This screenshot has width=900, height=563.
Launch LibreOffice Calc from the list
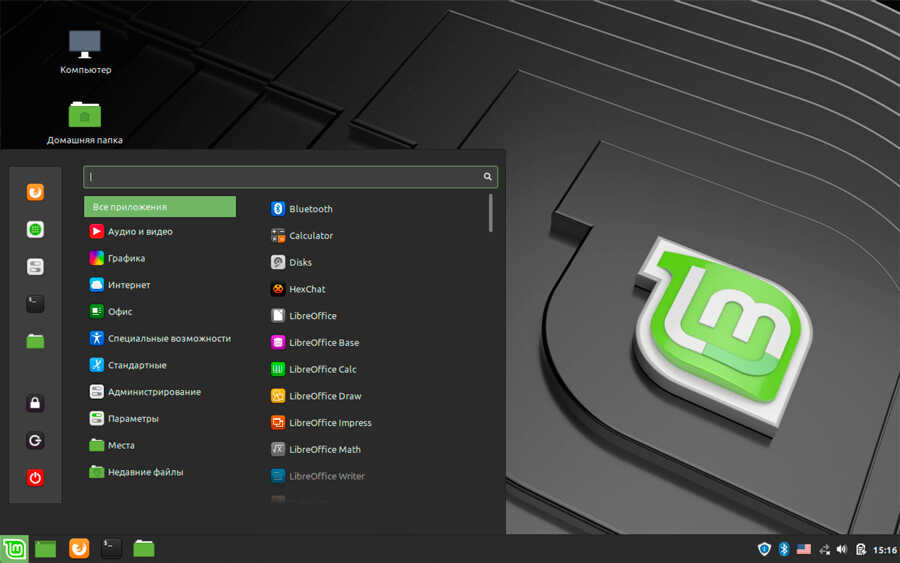click(x=322, y=369)
